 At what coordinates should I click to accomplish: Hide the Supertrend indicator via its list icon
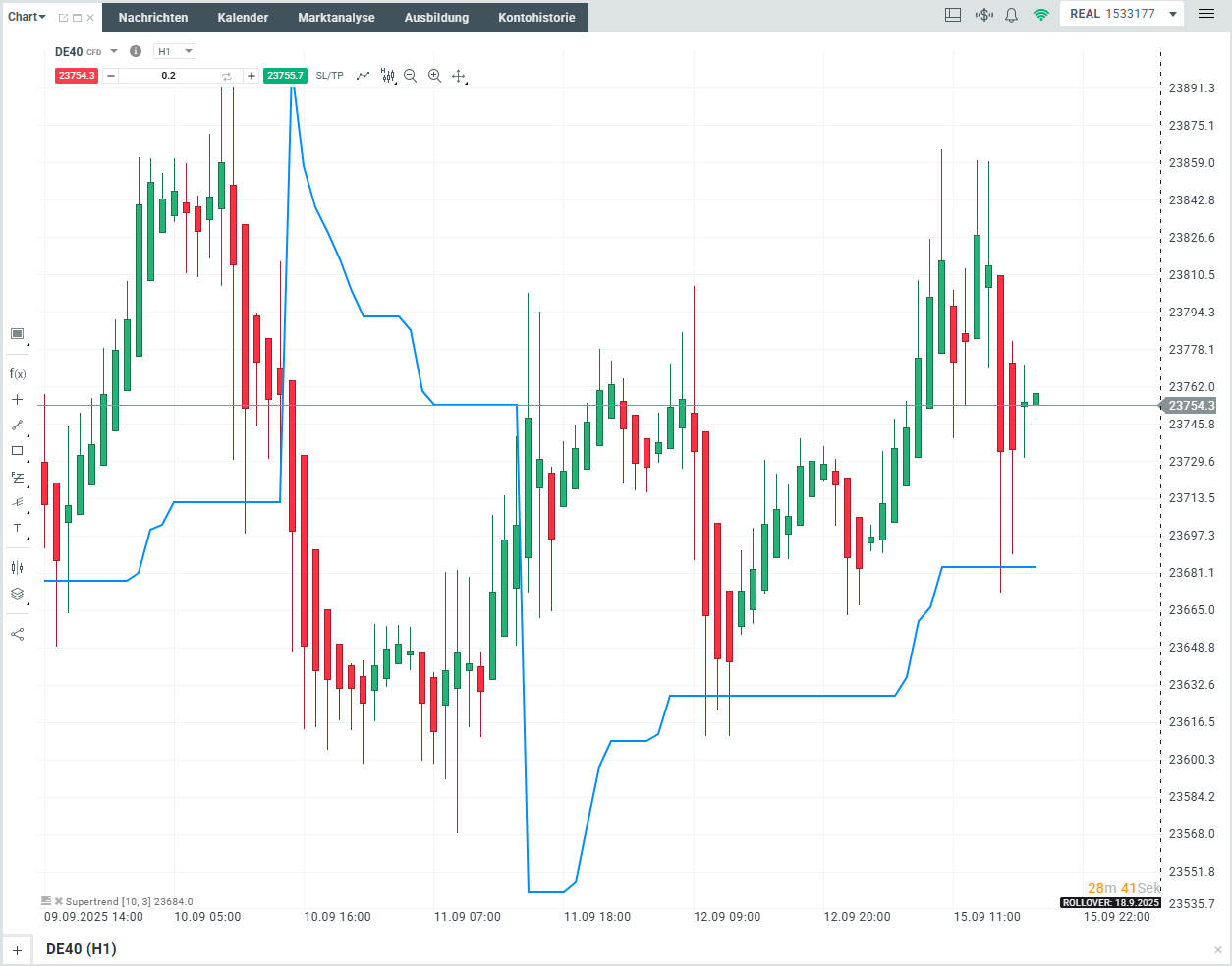(x=46, y=900)
